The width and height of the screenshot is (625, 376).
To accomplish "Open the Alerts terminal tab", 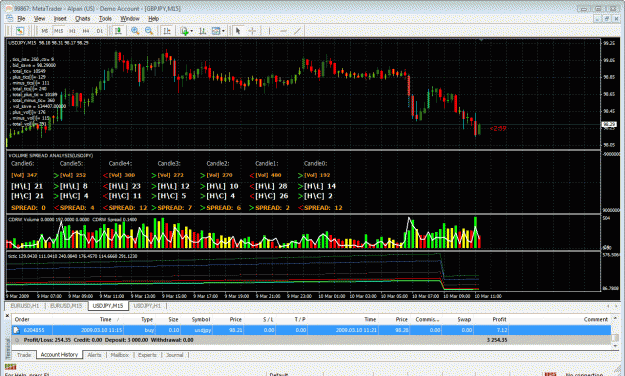I will (x=94, y=354).
